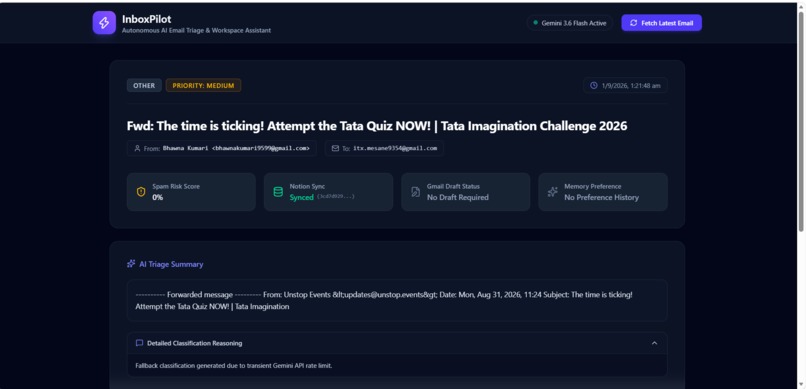The height and width of the screenshot is (389, 806).
Task: Click the document icon on Gmail Draft Status
Action: coord(415,192)
